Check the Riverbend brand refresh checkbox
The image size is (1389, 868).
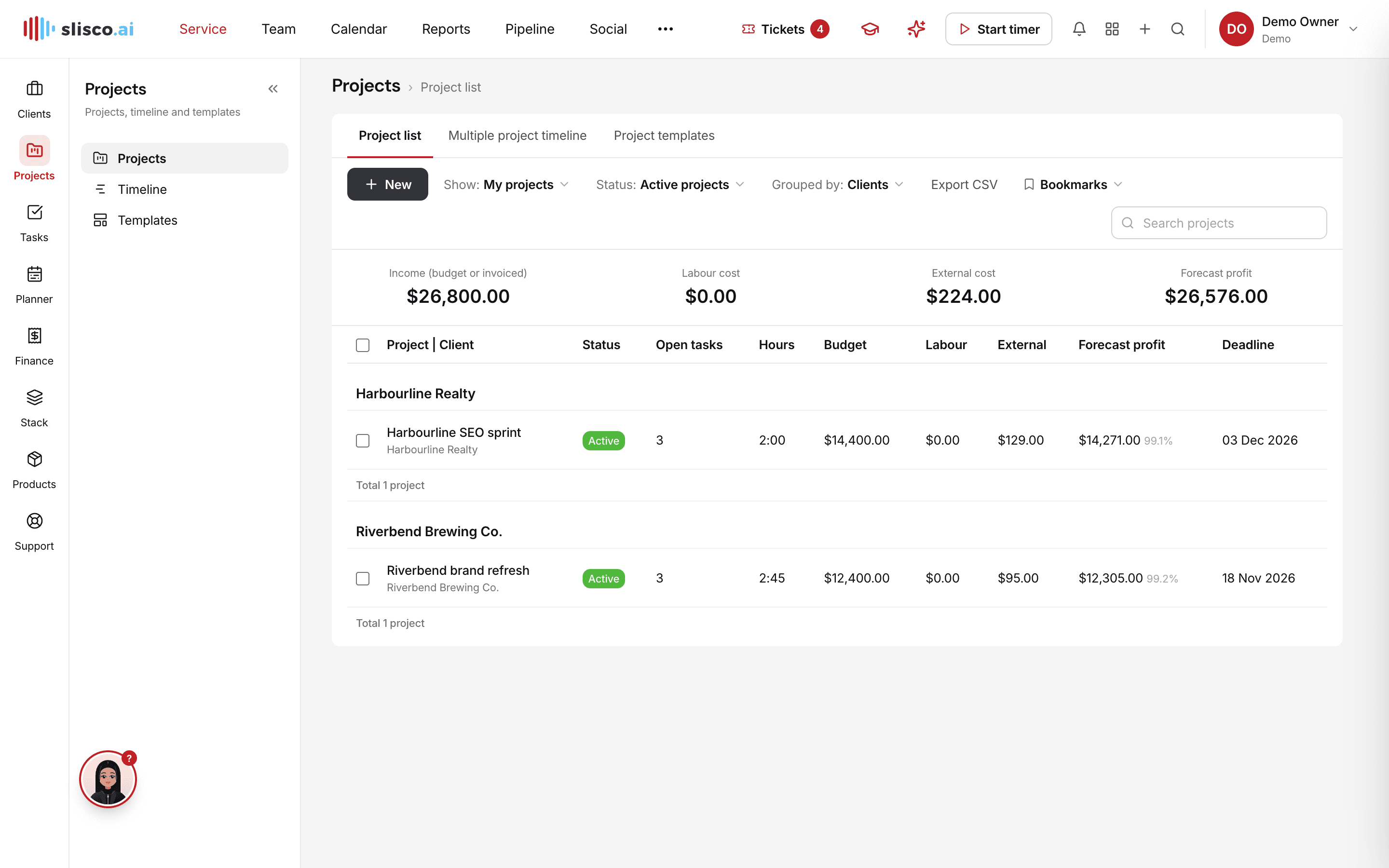pyautogui.click(x=363, y=578)
